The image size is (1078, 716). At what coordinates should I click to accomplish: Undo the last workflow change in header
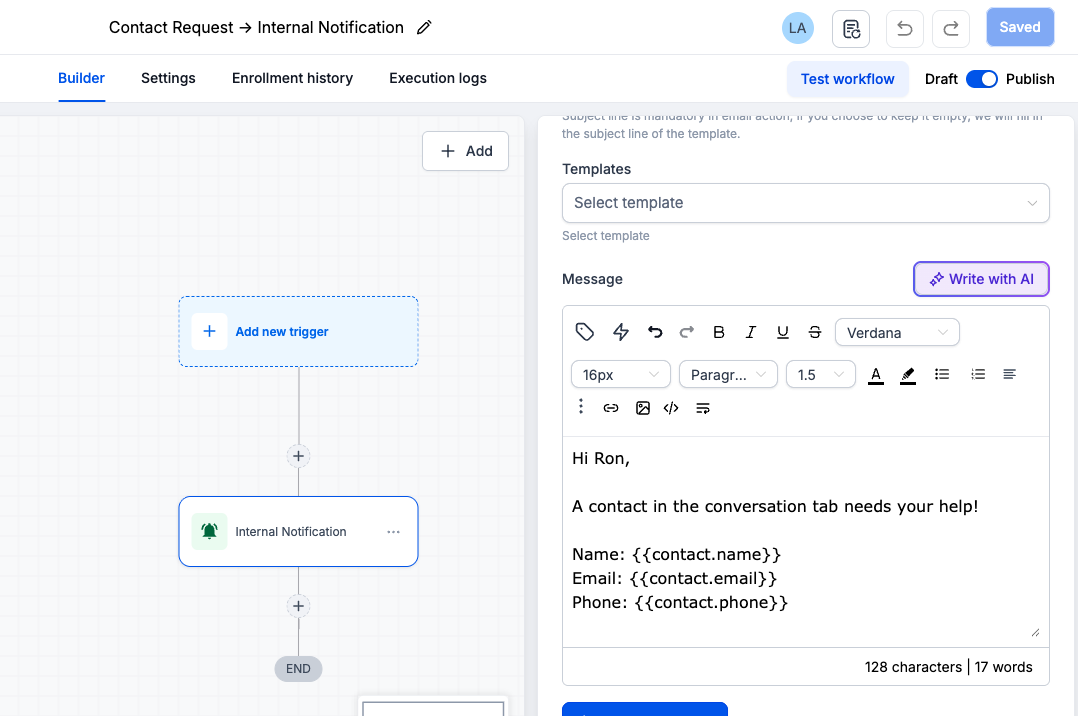905,29
